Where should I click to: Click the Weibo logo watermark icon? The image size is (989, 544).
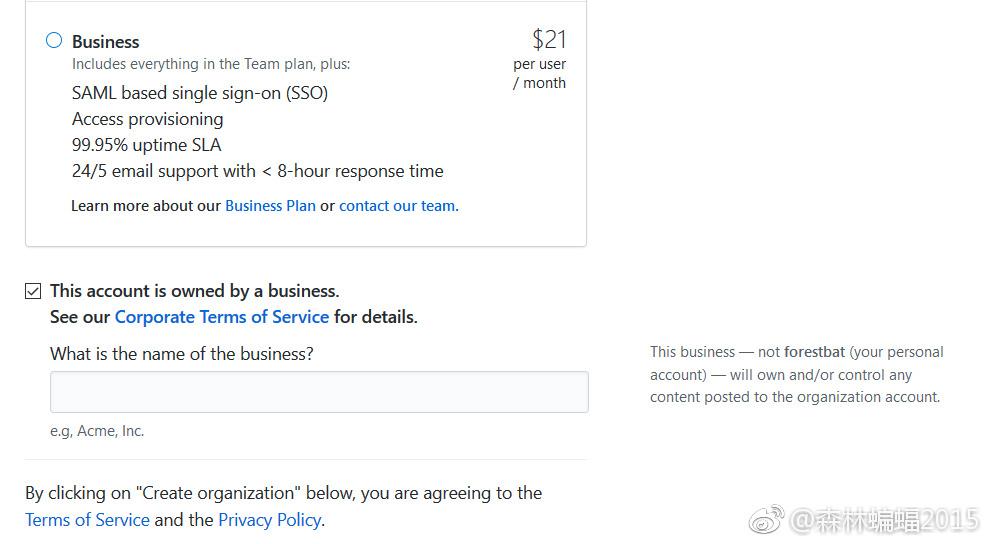(x=767, y=520)
